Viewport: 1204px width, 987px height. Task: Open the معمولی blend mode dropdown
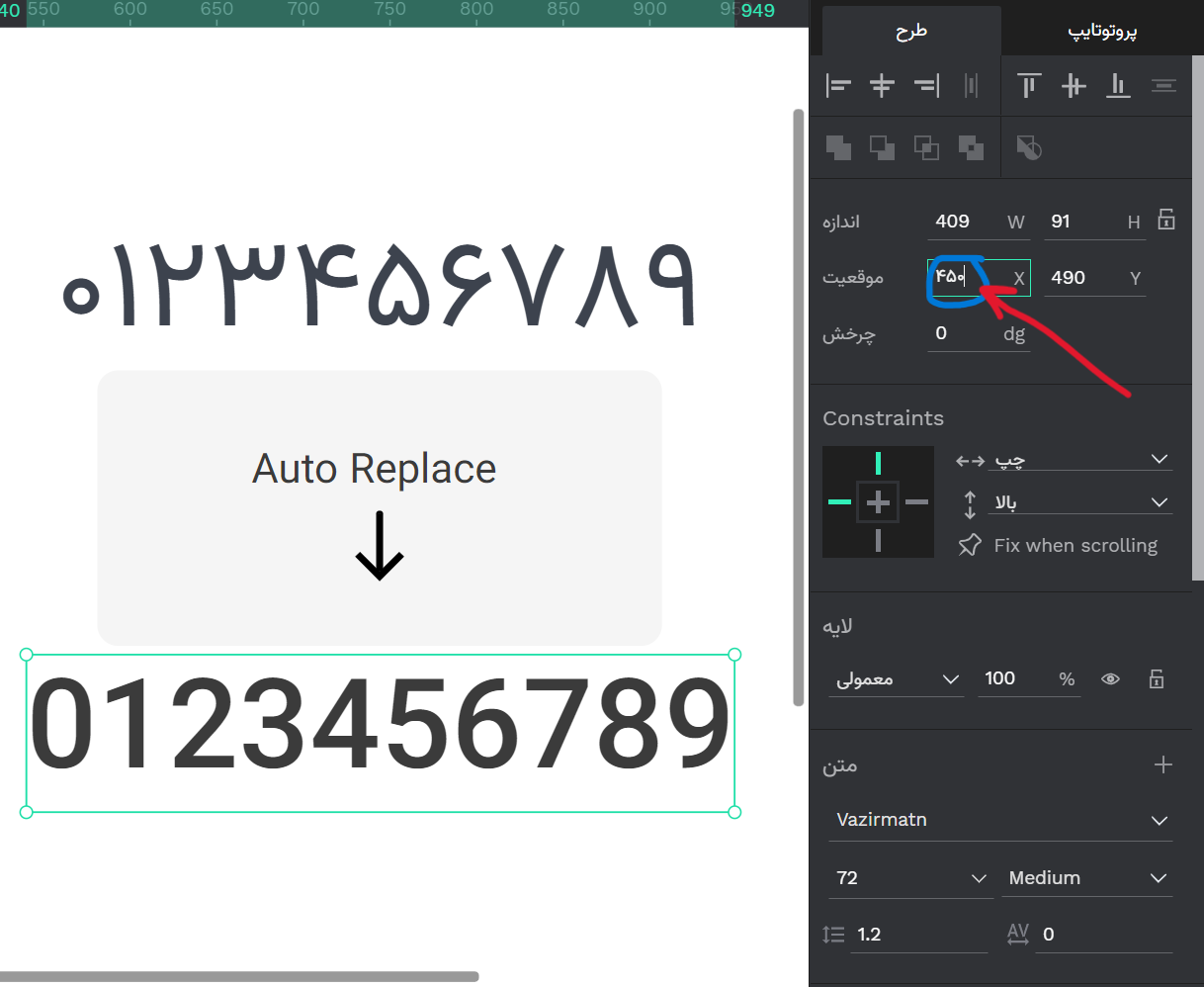(x=896, y=678)
